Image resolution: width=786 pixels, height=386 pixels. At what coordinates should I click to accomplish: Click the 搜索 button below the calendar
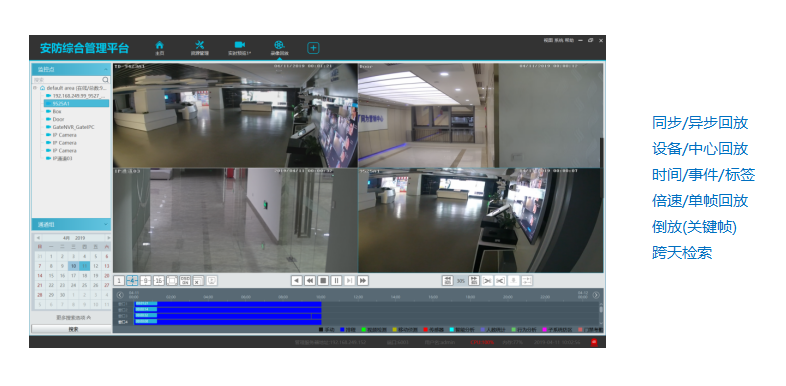71,329
